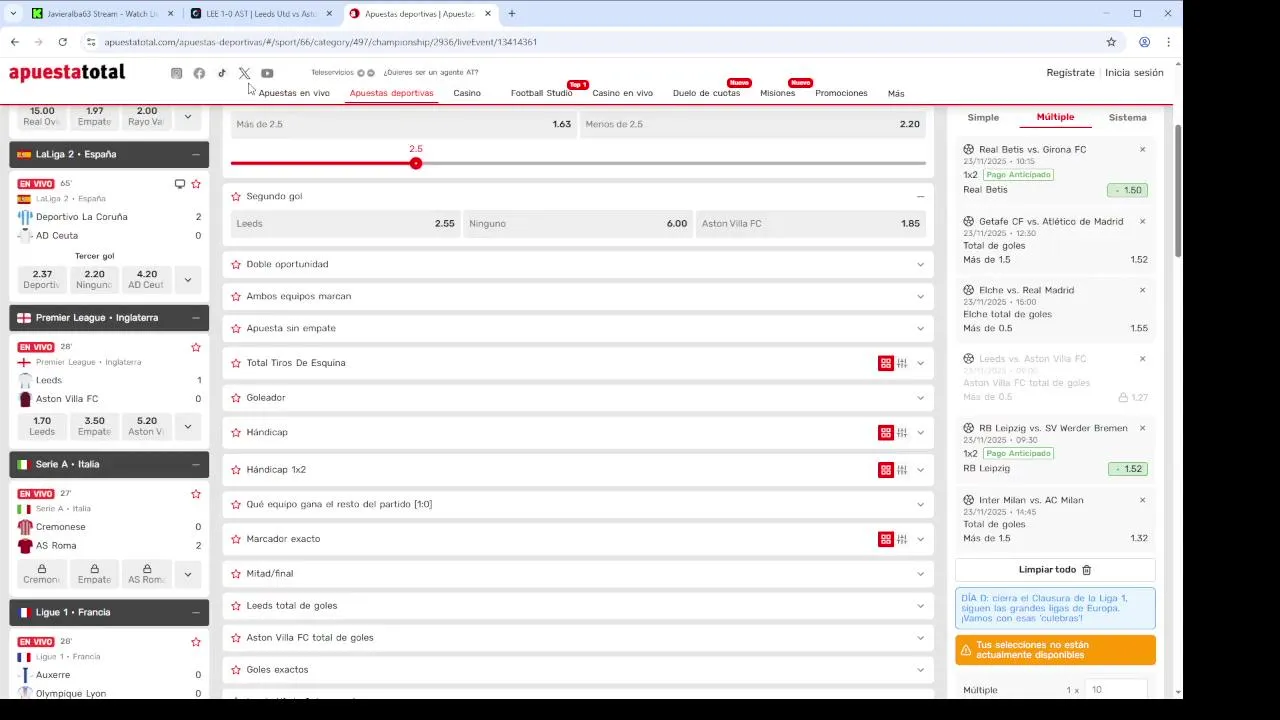Viewport: 1280px width, 720px height.
Task: Open Duelo de cuotas section
Action: pos(706,93)
